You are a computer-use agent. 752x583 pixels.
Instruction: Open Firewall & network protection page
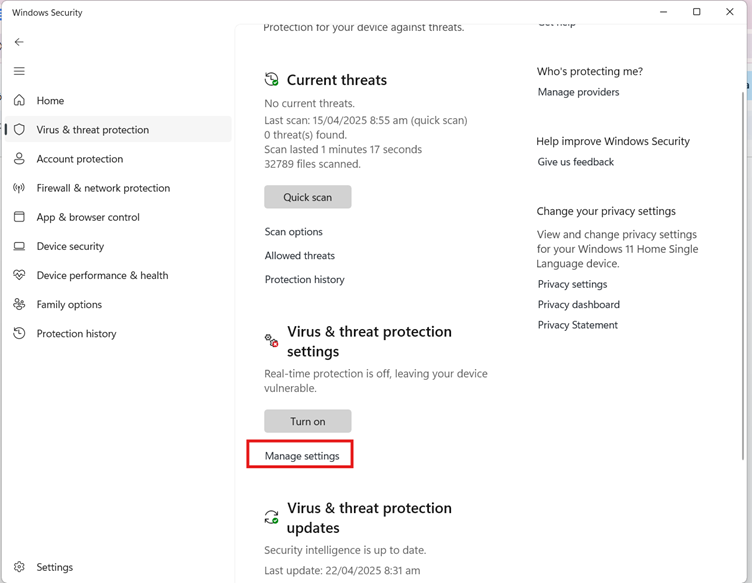(118, 188)
